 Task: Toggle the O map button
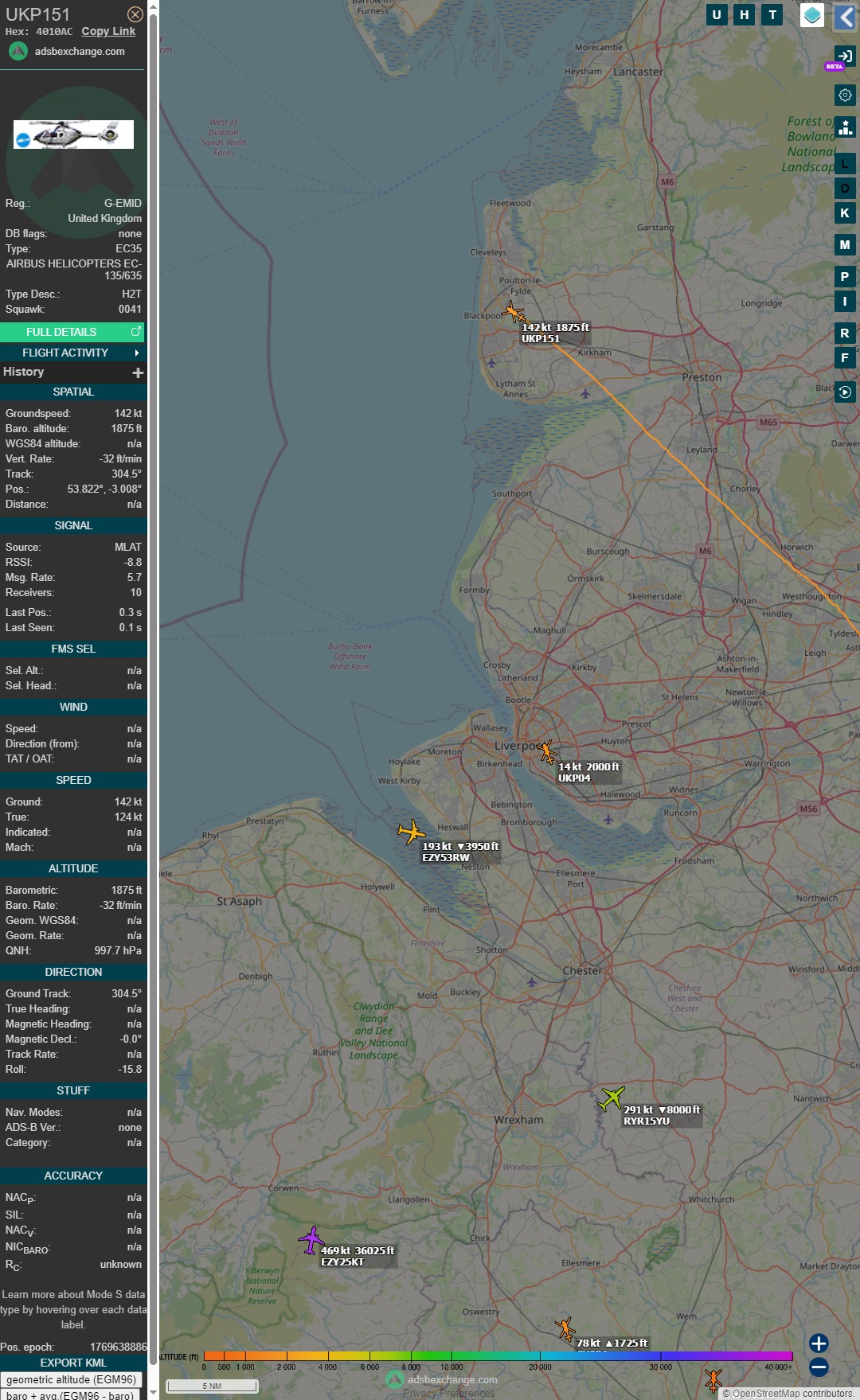(845, 189)
